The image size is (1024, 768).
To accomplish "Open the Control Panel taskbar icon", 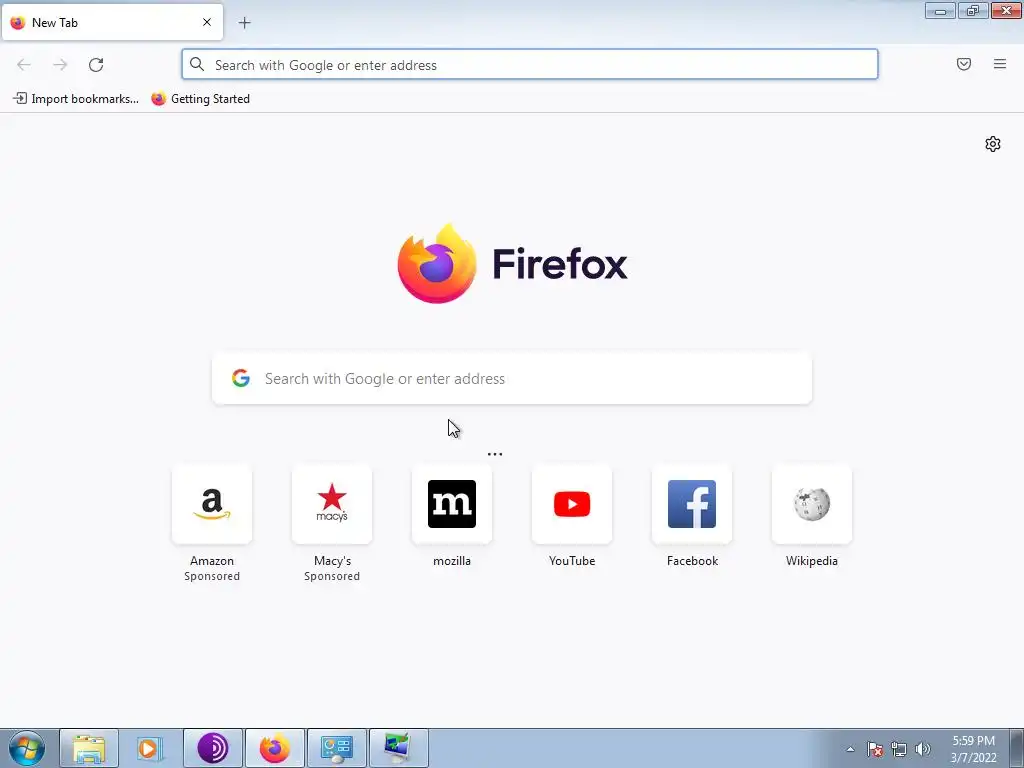I will click(337, 748).
